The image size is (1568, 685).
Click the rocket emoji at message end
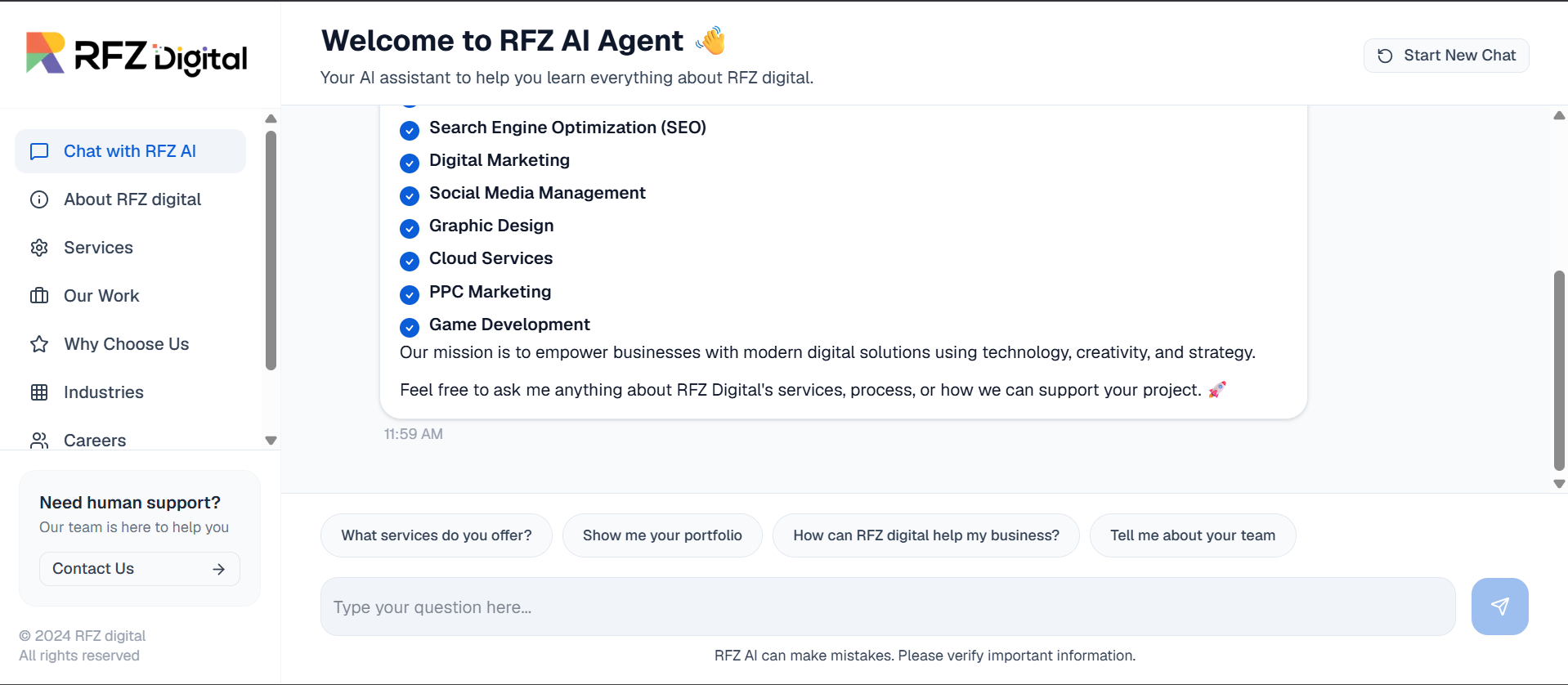point(1217,390)
